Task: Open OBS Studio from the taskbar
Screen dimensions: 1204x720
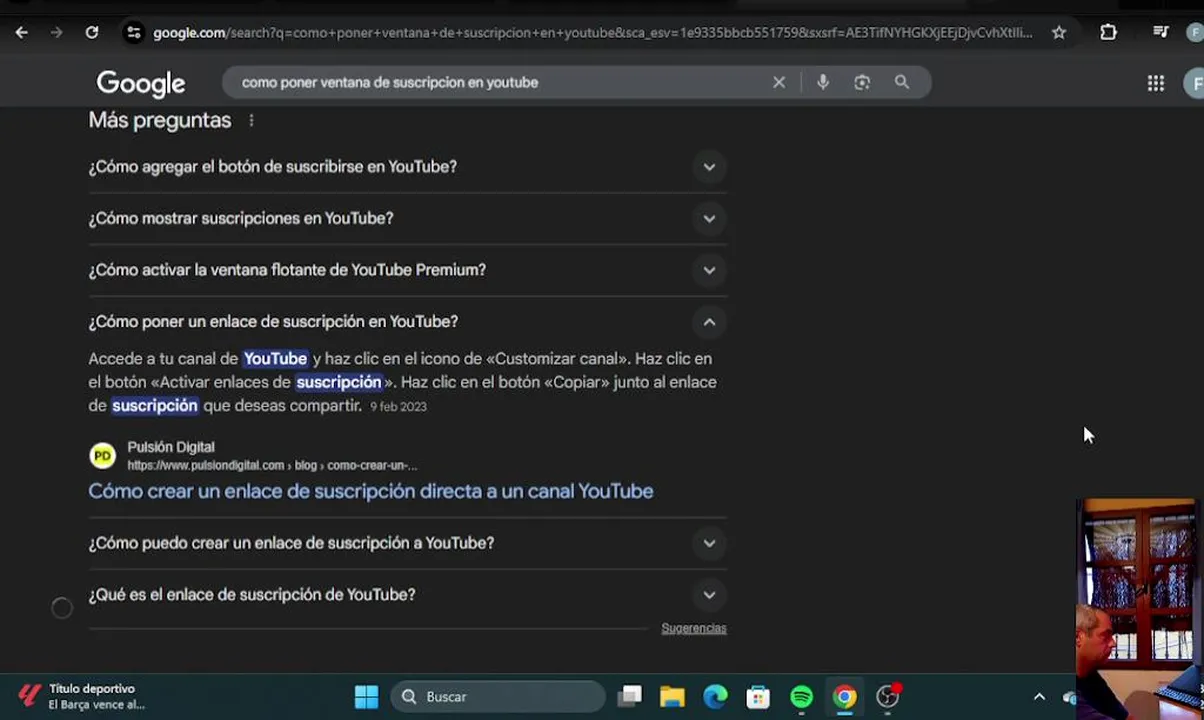Action: 888,697
